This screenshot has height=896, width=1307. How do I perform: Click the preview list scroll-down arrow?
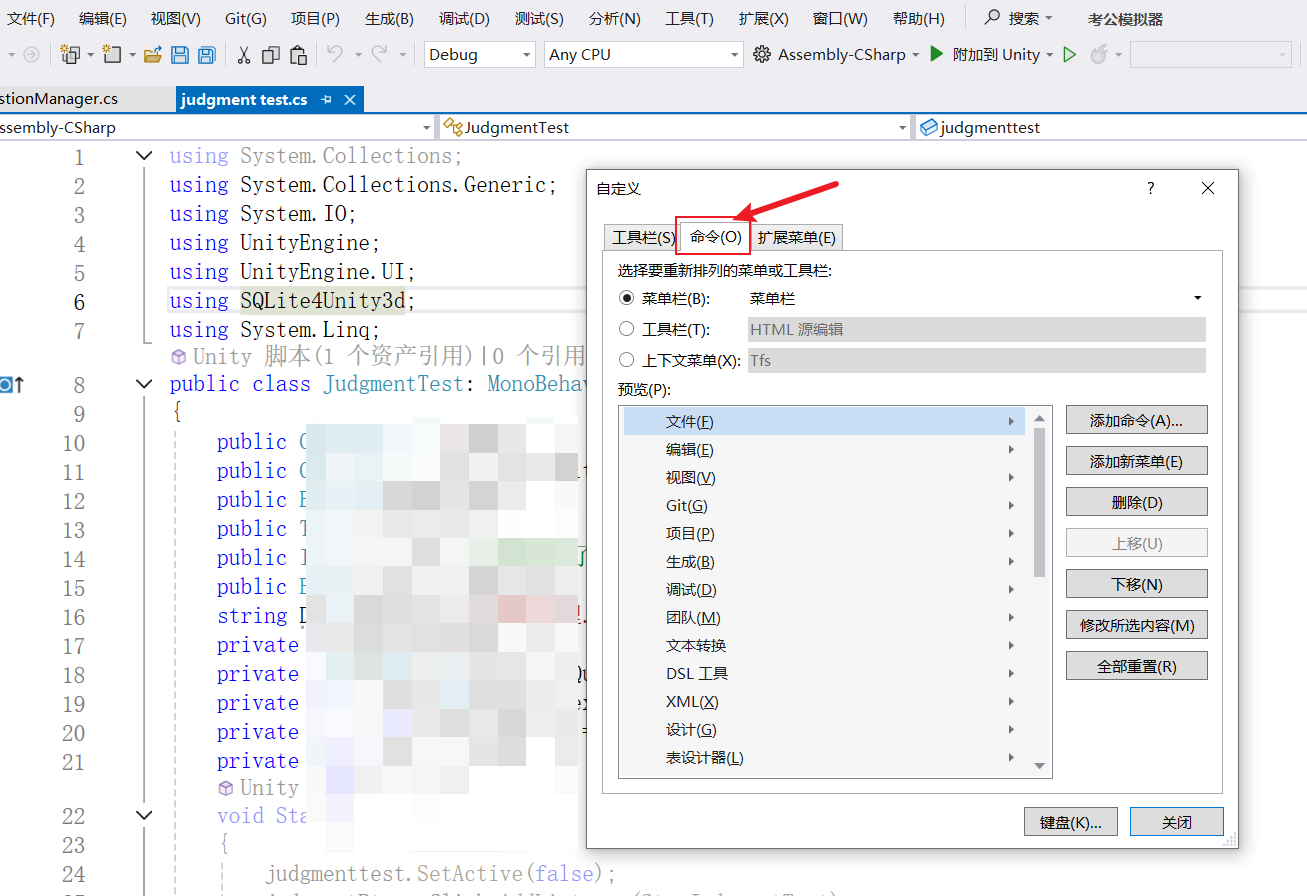tap(1039, 766)
